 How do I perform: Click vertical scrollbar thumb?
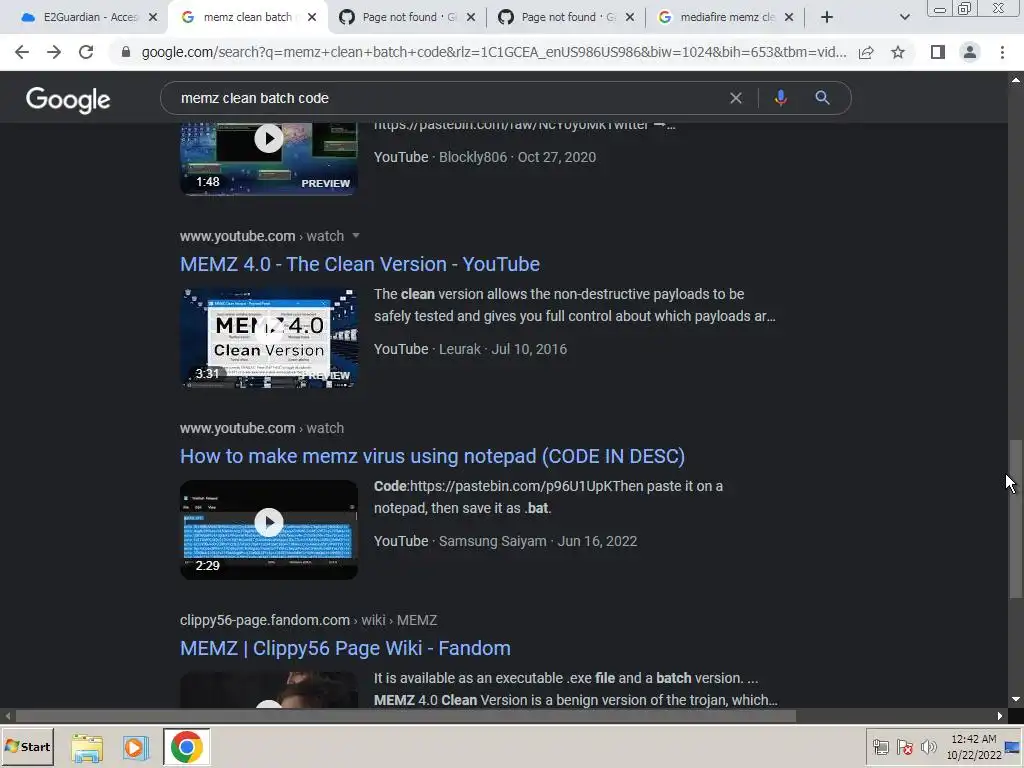pyautogui.click(x=1016, y=519)
